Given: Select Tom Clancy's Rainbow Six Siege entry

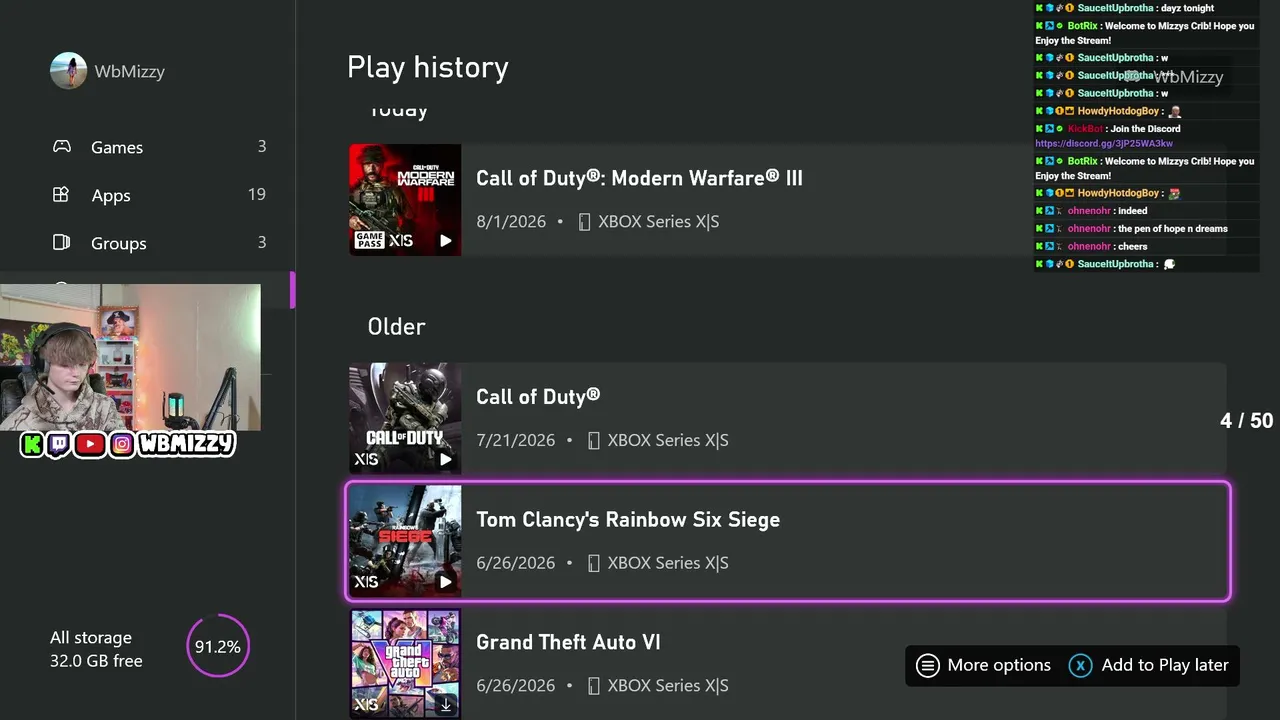Looking at the screenshot, I should (788, 541).
